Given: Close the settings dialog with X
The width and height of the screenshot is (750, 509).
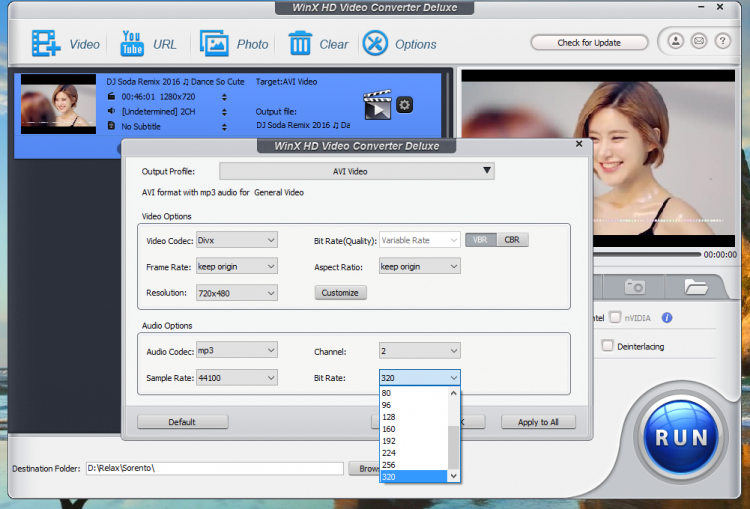Looking at the screenshot, I should point(579,144).
